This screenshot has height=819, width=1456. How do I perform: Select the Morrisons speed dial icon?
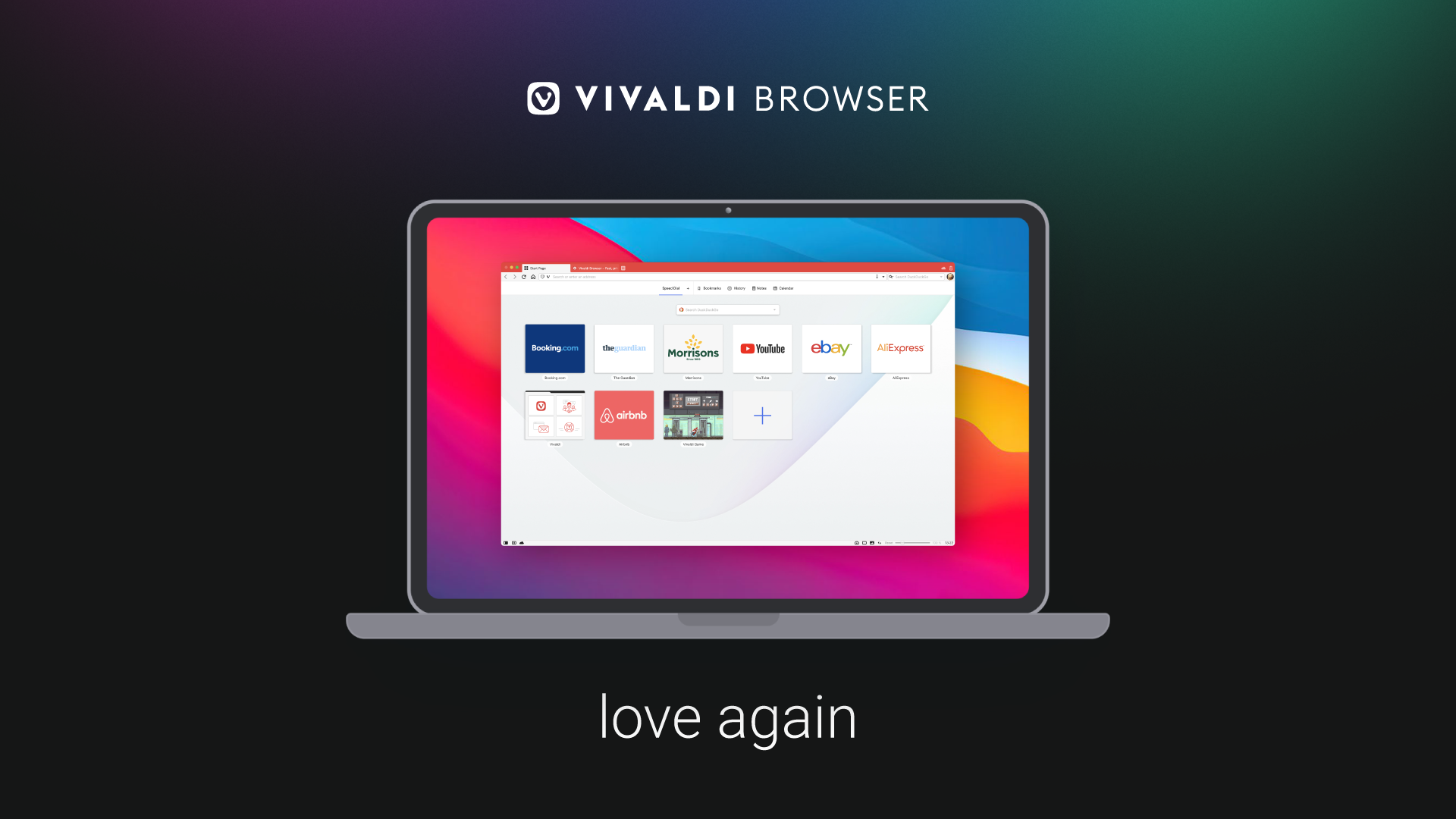693,347
